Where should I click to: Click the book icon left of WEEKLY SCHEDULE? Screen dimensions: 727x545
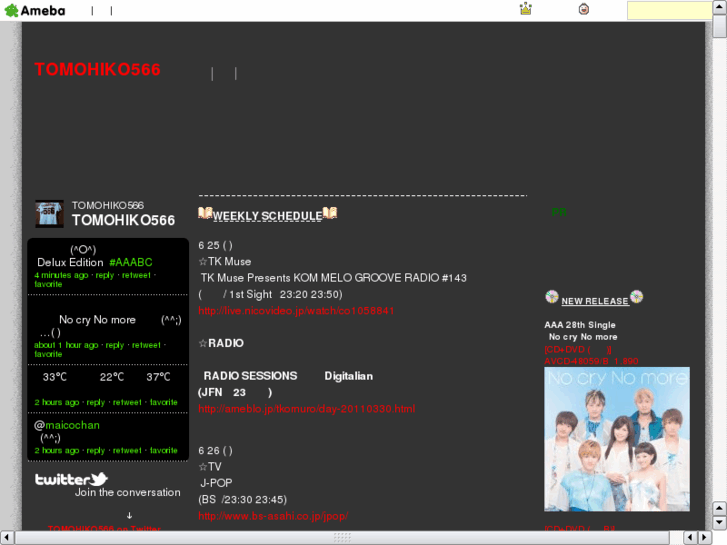pos(205,213)
